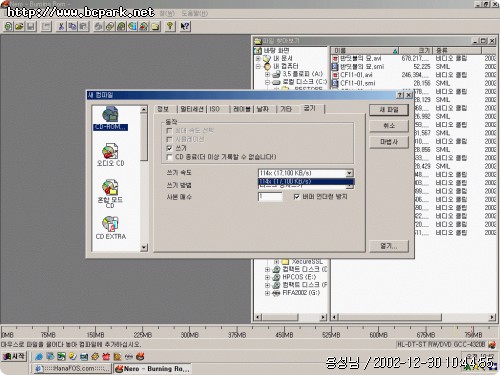Click the key-shaped toolbar icon
500x375 pixels.
coord(170,26)
